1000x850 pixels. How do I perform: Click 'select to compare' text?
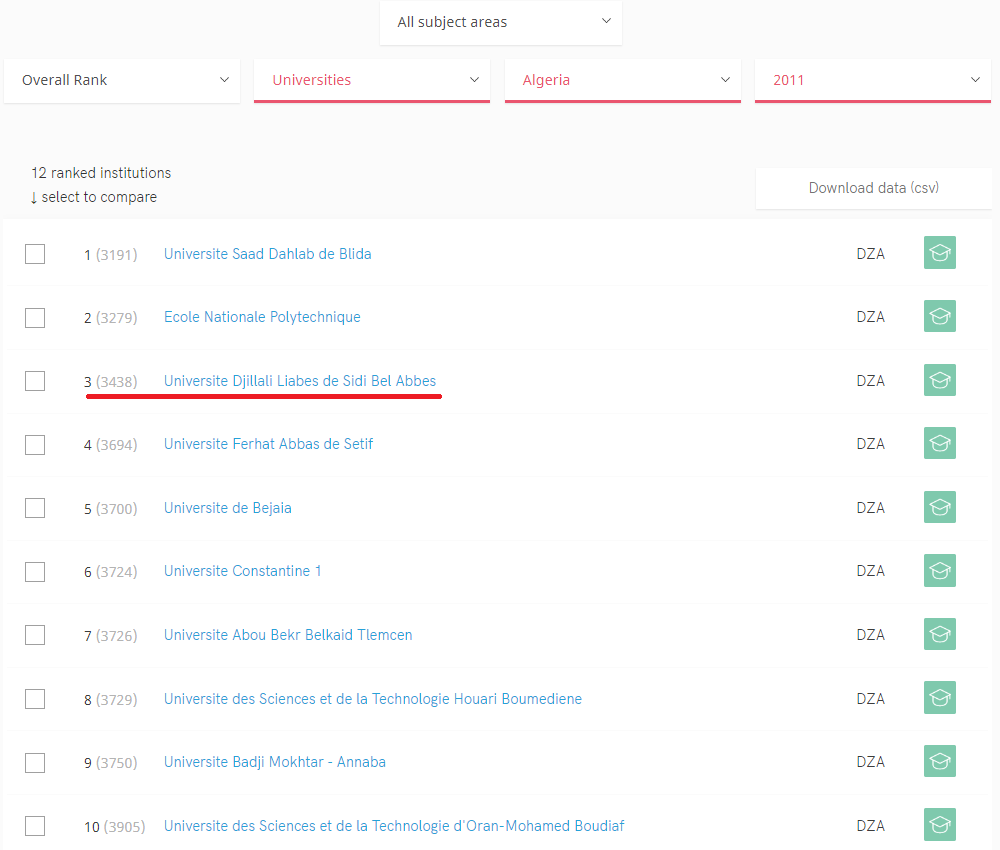point(99,197)
